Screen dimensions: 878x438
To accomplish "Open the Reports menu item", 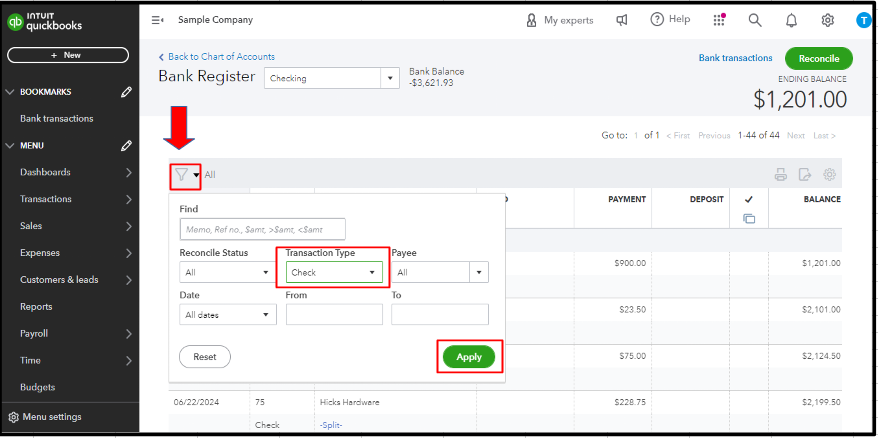I will pyautogui.click(x=36, y=307).
